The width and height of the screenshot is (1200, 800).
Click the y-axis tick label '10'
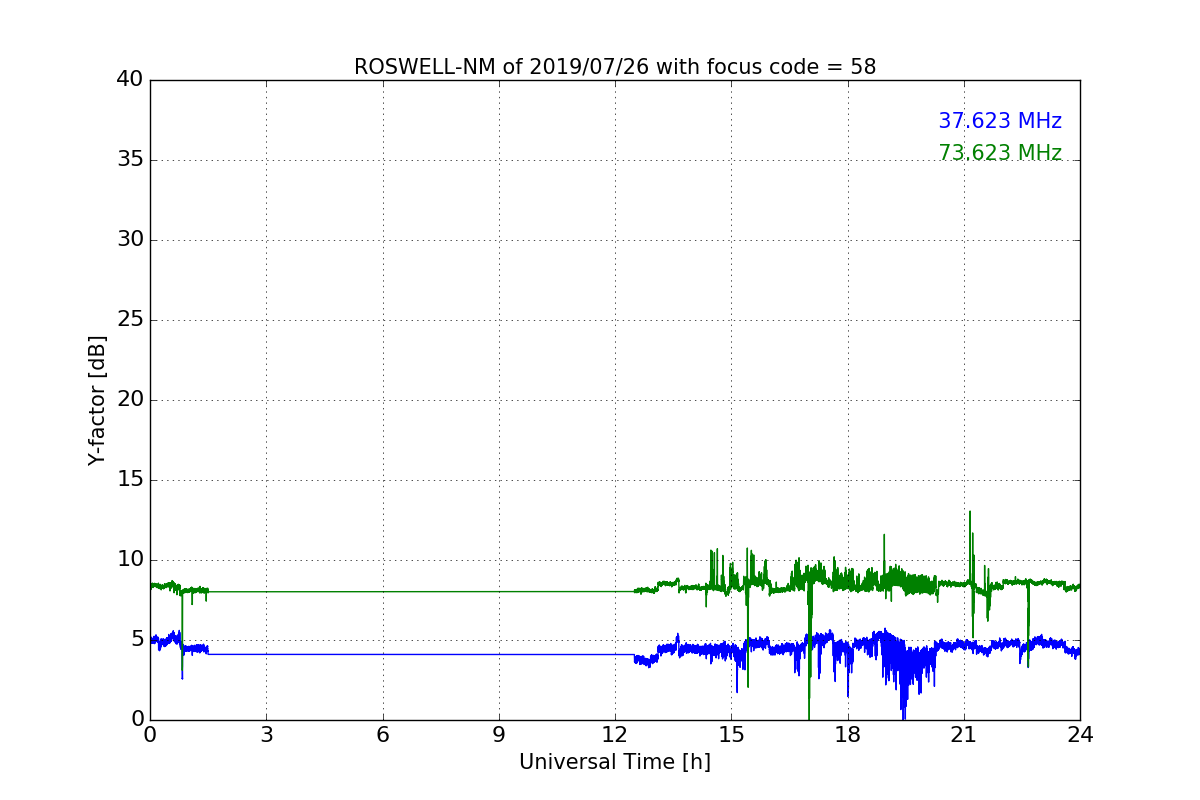[x=131, y=560]
